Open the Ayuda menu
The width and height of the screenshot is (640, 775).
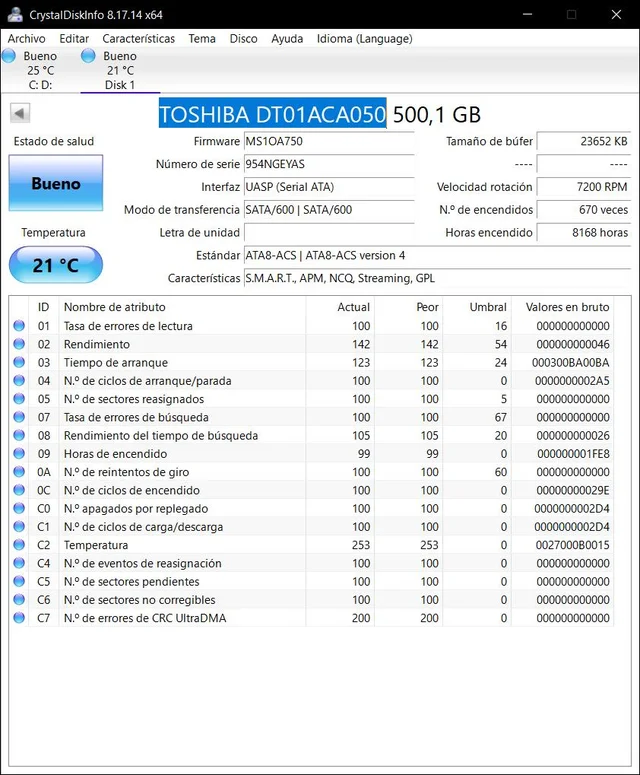287,39
